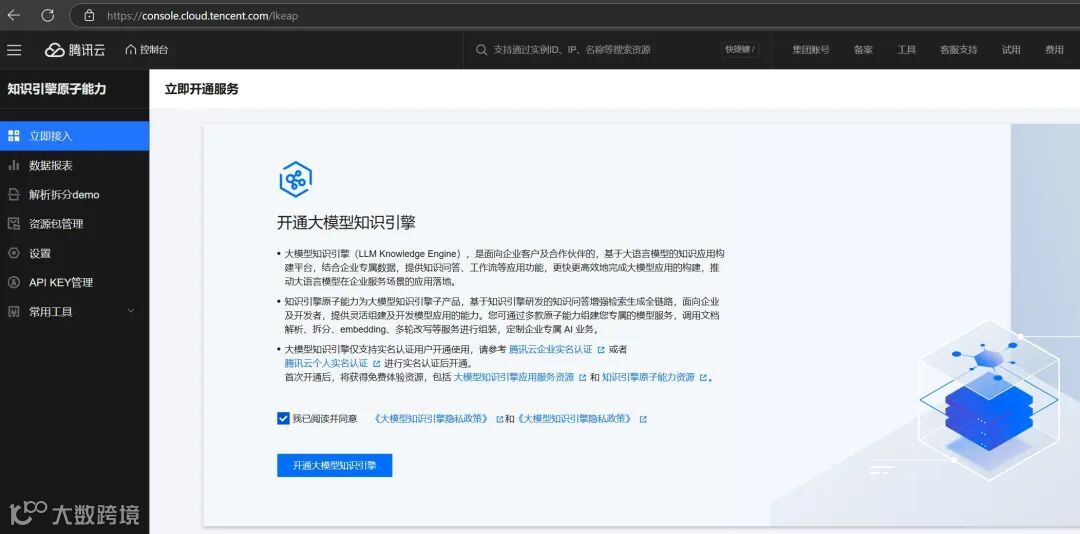Click the 设置 gear icon
This screenshot has height=534, width=1080.
pyautogui.click(x=14, y=253)
